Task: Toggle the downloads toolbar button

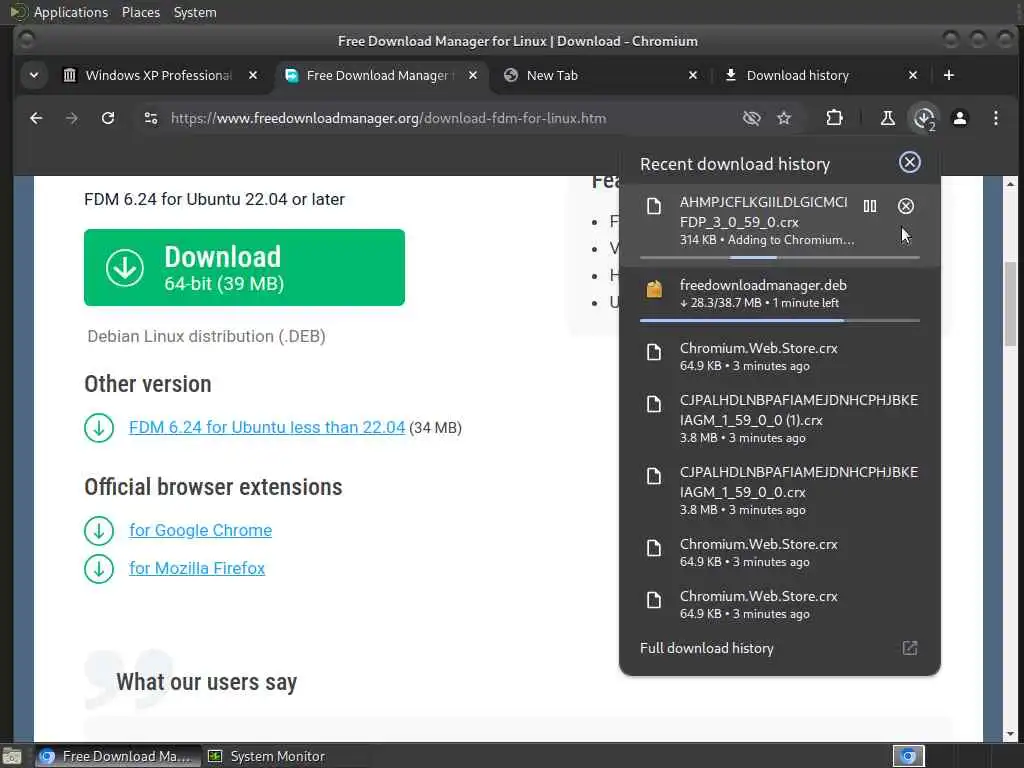Action: pos(923,118)
